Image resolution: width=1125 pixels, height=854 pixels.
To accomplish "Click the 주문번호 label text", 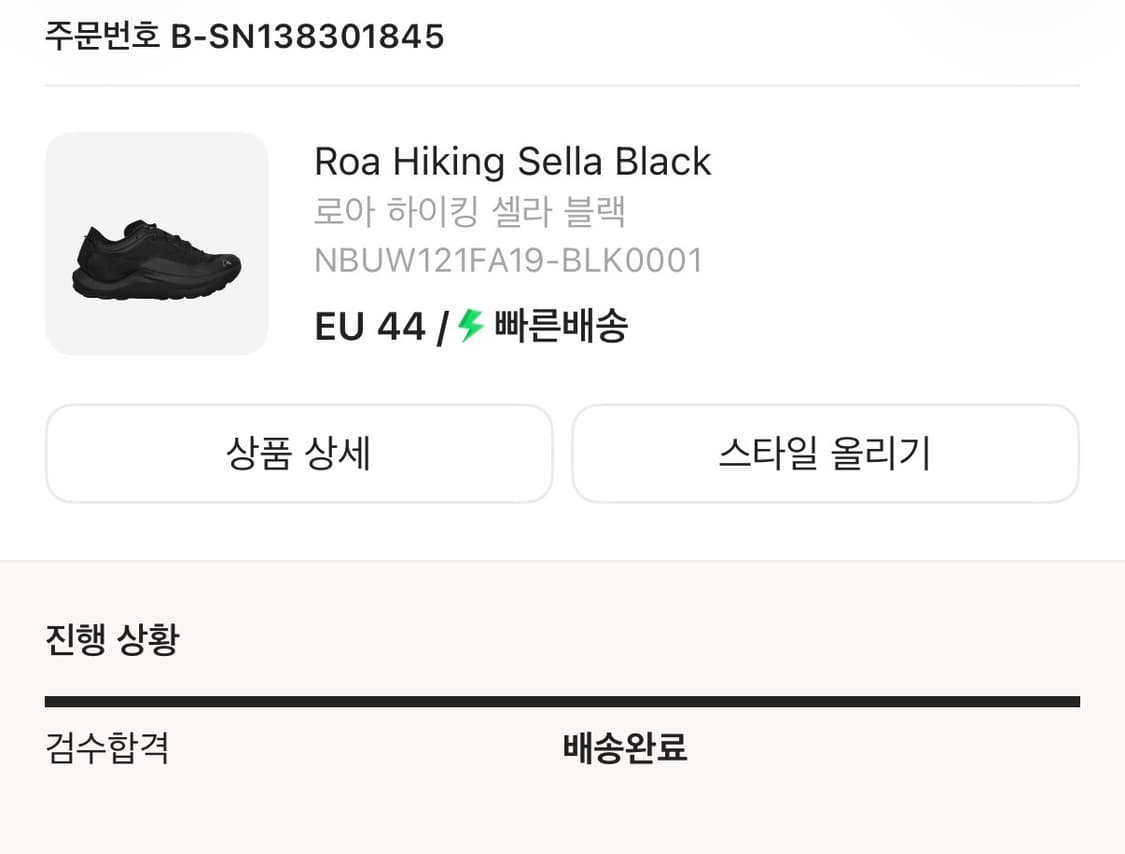I will (x=100, y=37).
